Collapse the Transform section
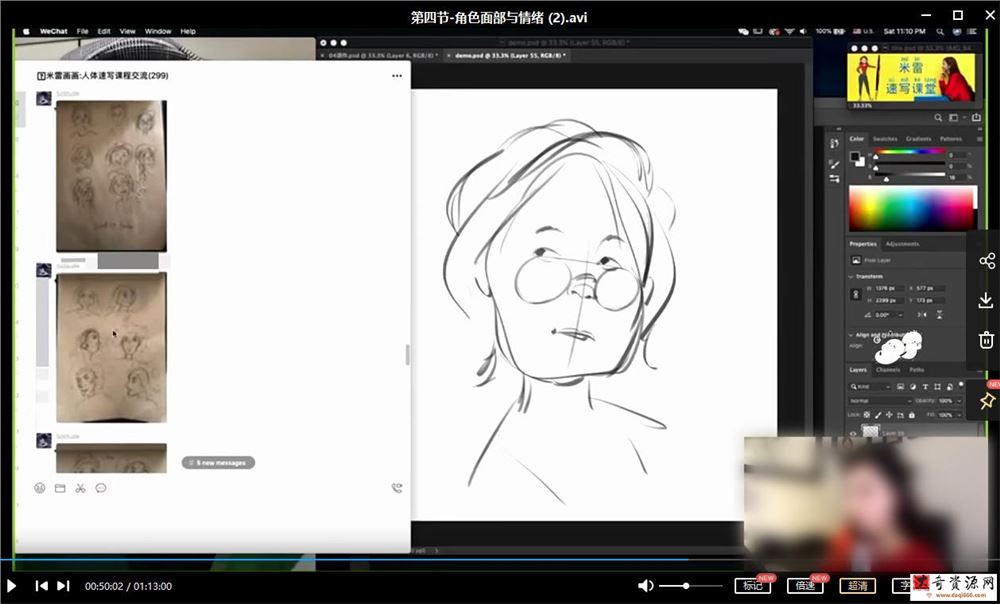The width and height of the screenshot is (1000, 604). click(x=851, y=277)
